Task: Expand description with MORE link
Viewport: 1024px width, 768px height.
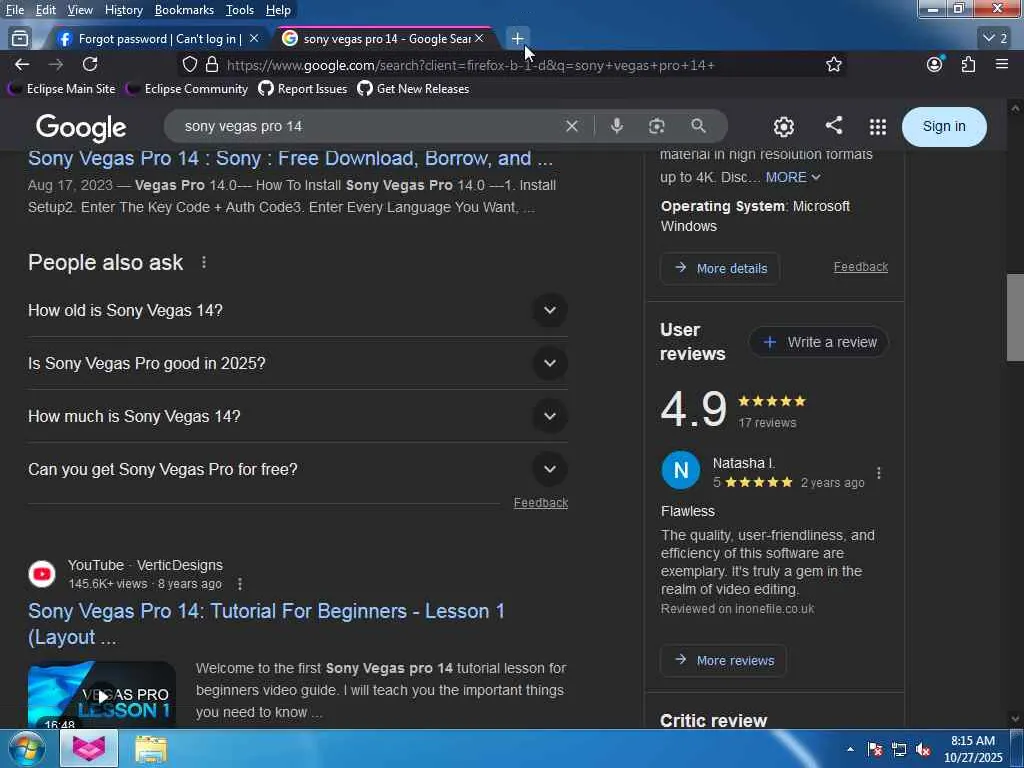Action: [x=793, y=177]
